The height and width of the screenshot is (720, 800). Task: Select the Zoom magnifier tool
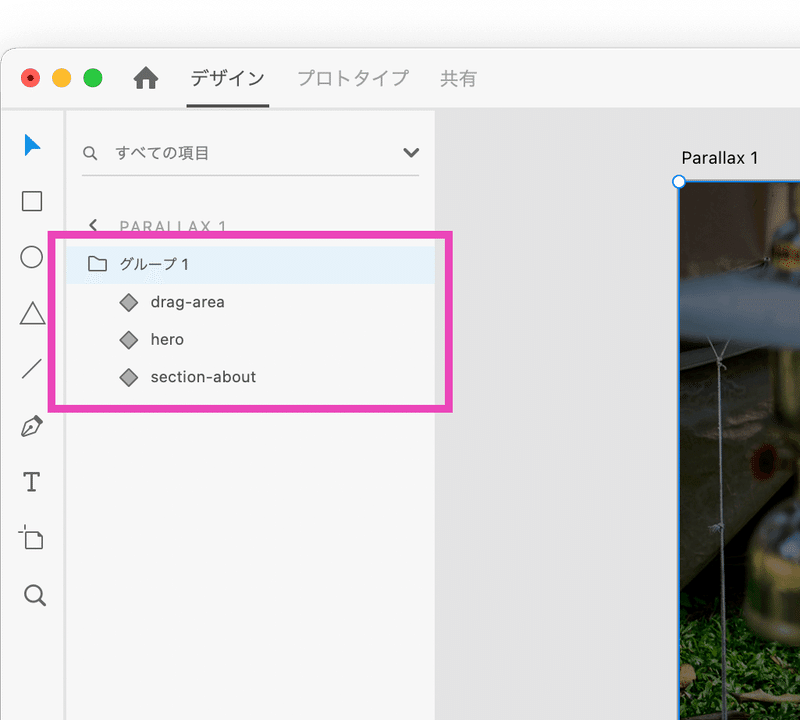(35, 595)
